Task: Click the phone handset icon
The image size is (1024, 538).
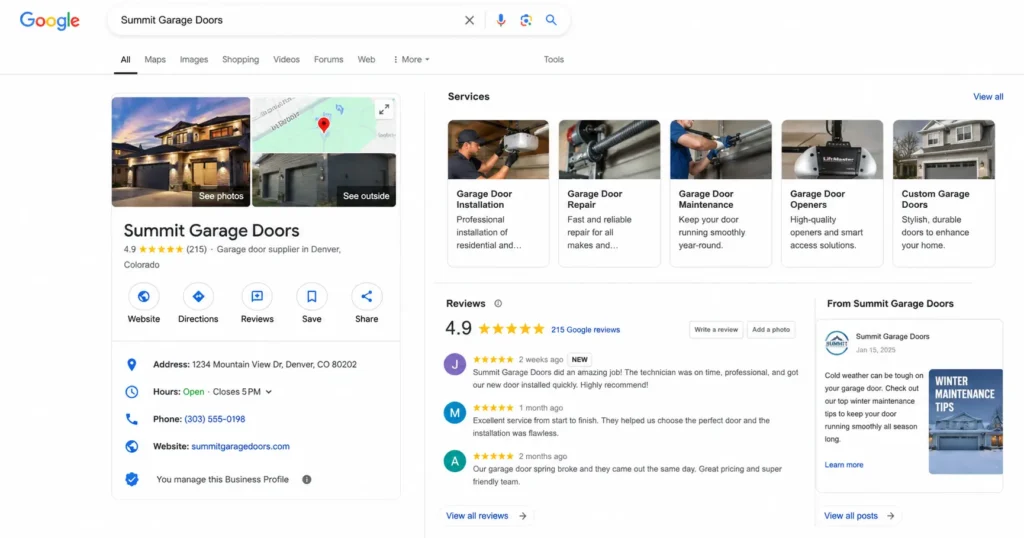Action: click(131, 419)
